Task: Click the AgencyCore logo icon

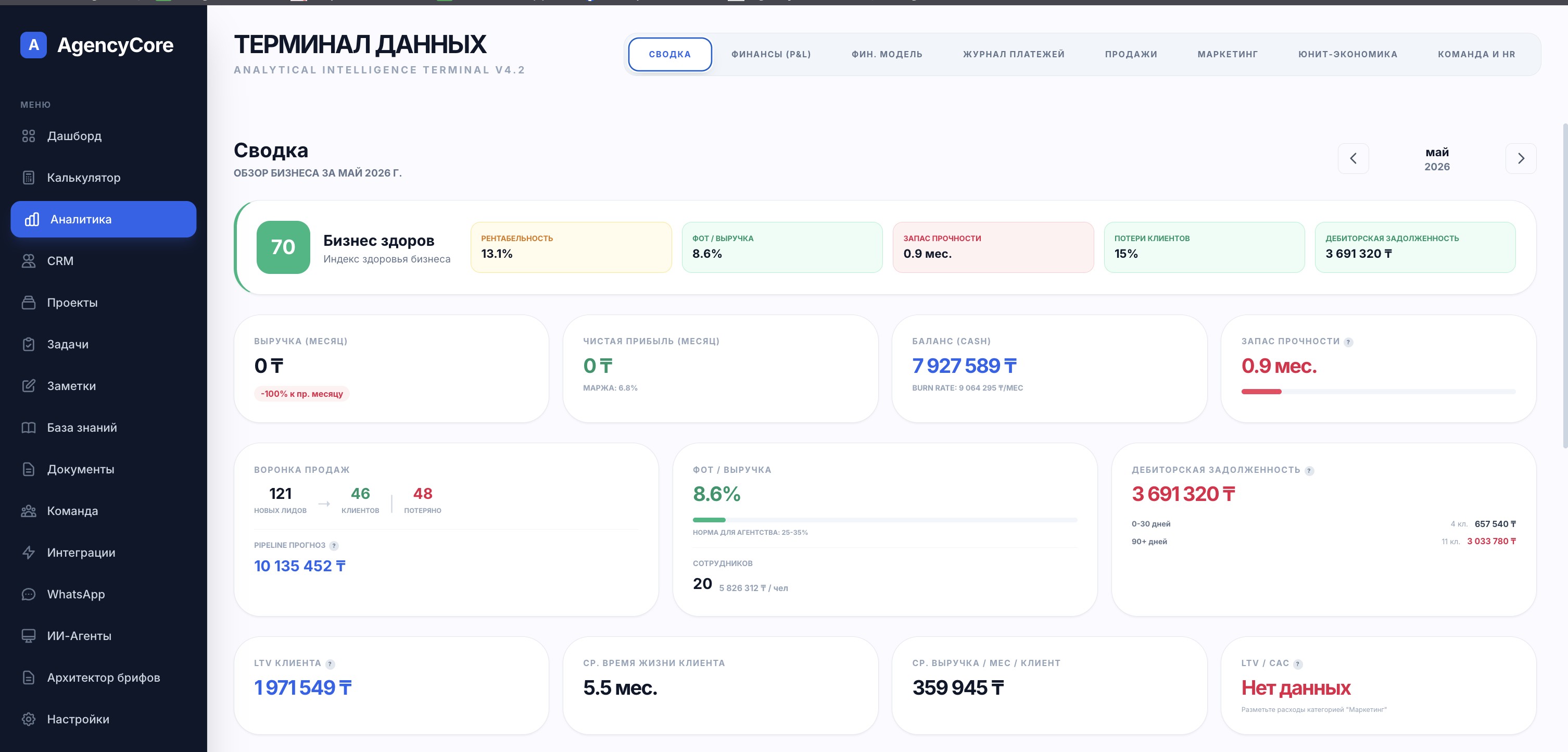Action: pyautogui.click(x=33, y=45)
